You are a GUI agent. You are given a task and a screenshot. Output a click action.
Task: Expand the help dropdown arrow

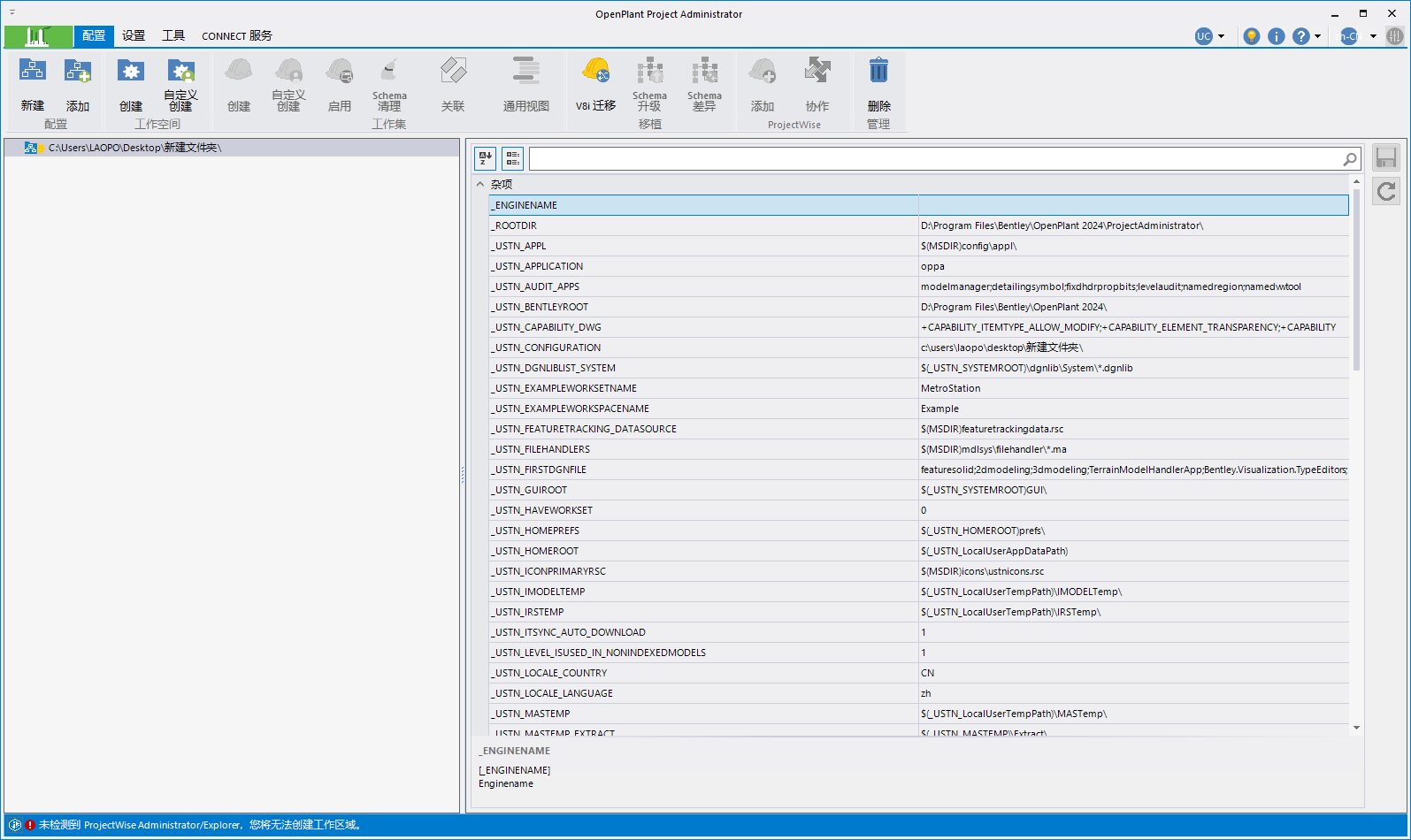(x=1317, y=36)
